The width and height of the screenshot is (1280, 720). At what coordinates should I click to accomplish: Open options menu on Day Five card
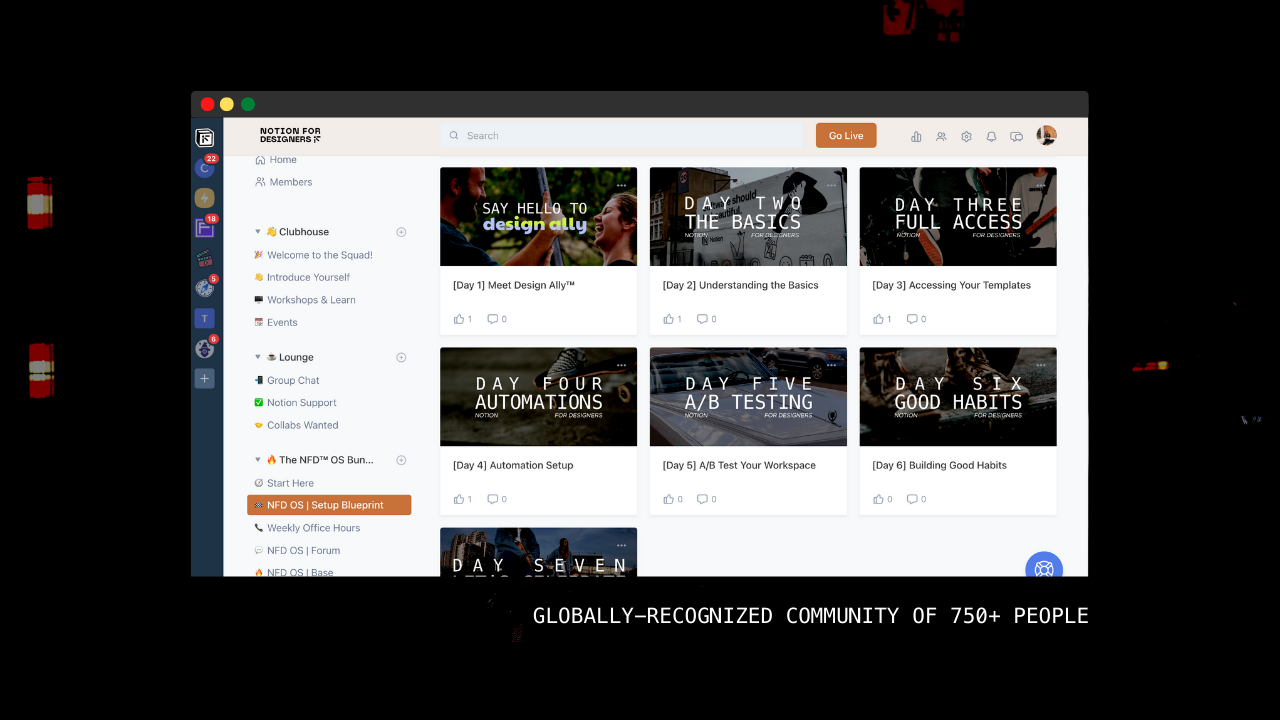(831, 365)
